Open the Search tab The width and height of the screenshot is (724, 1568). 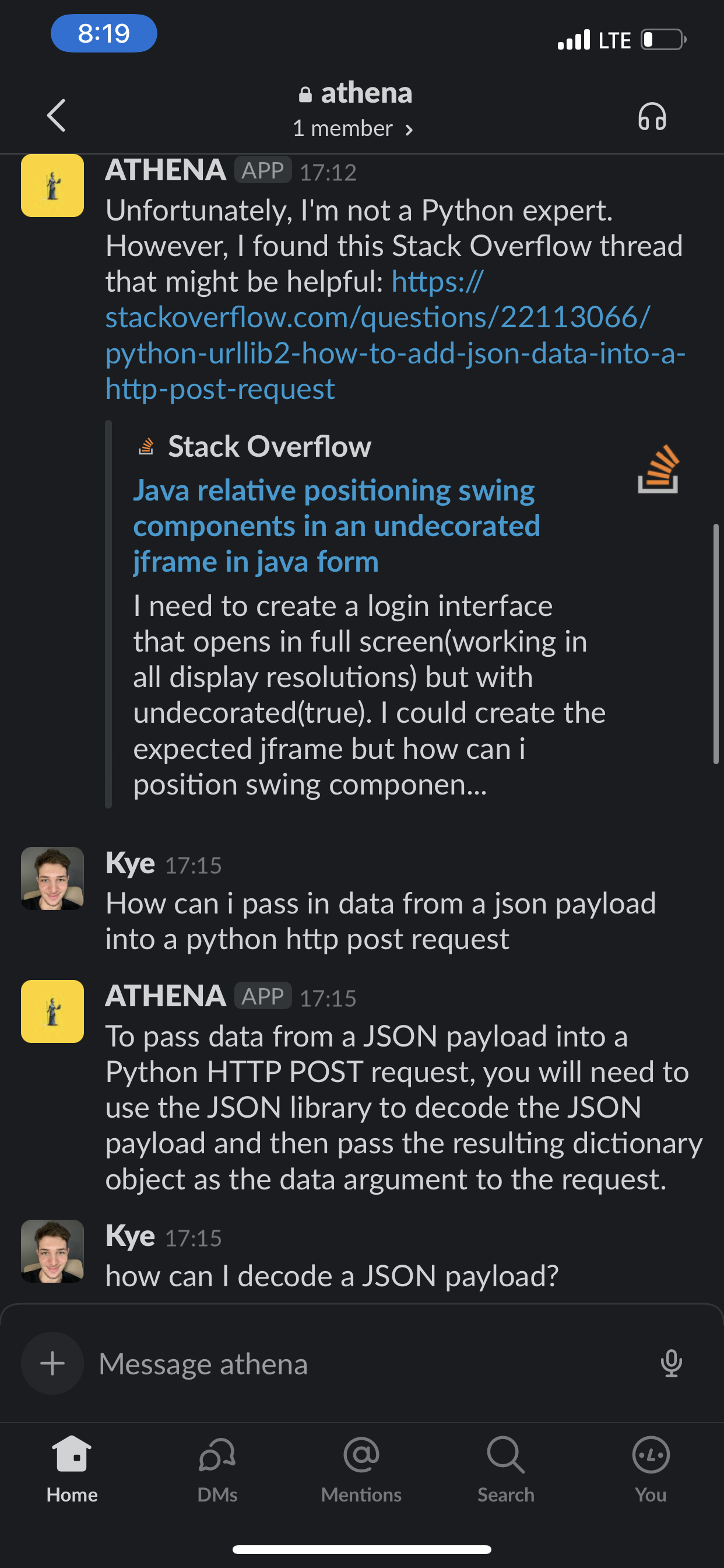(x=505, y=1469)
